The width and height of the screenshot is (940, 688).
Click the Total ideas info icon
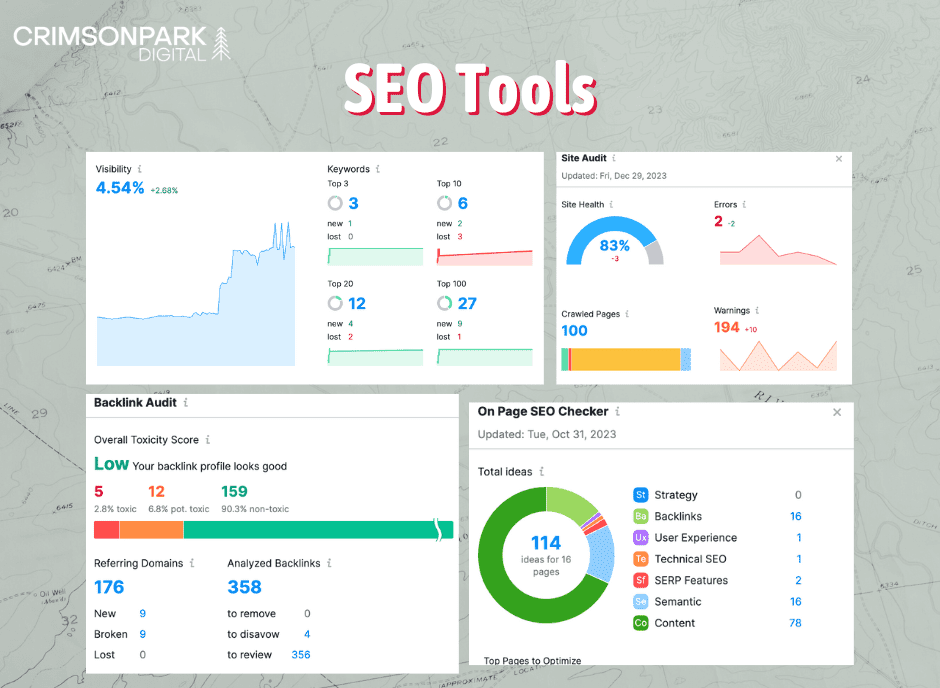[x=541, y=470]
